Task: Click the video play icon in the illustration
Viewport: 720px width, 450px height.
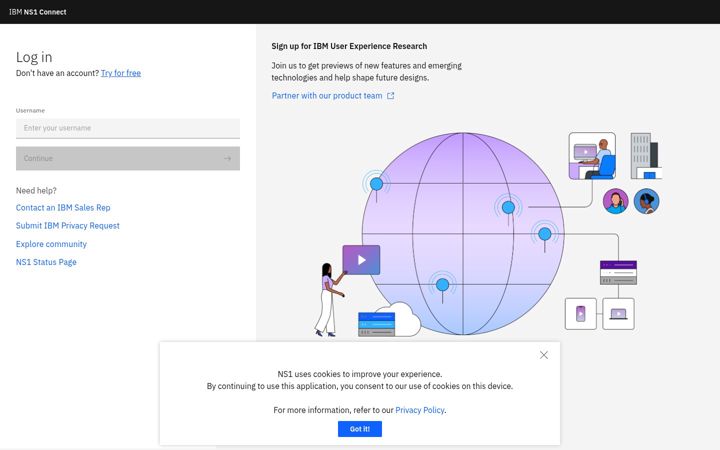Action: point(361,260)
